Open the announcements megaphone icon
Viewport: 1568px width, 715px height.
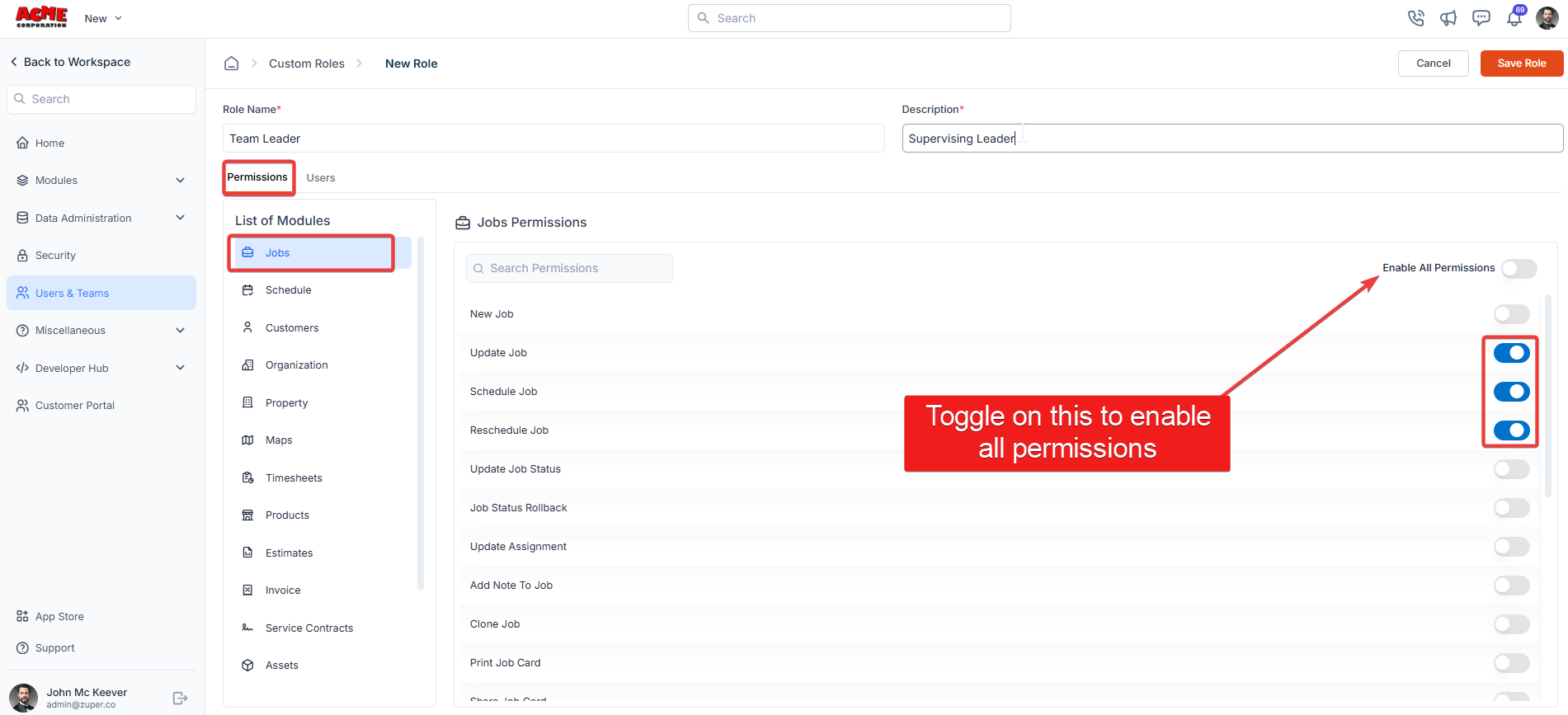tap(1448, 18)
